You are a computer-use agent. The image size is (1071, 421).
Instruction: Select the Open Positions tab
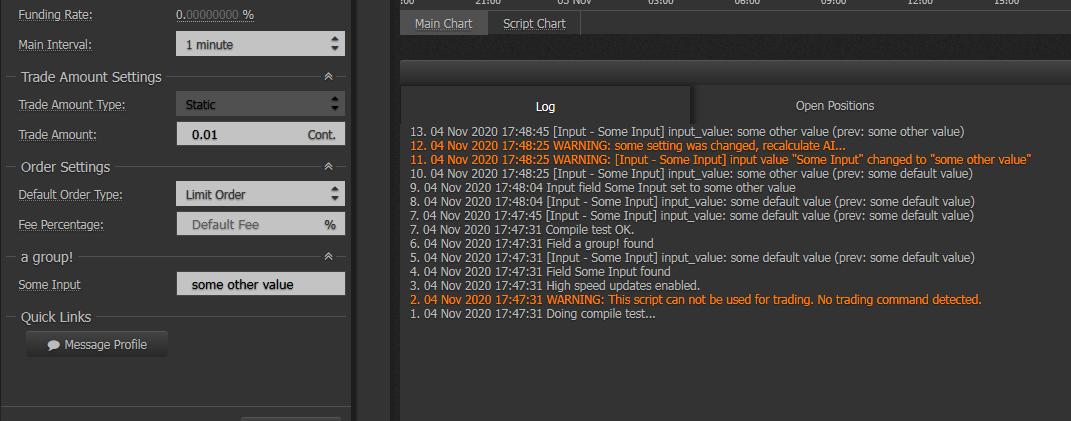coord(835,106)
